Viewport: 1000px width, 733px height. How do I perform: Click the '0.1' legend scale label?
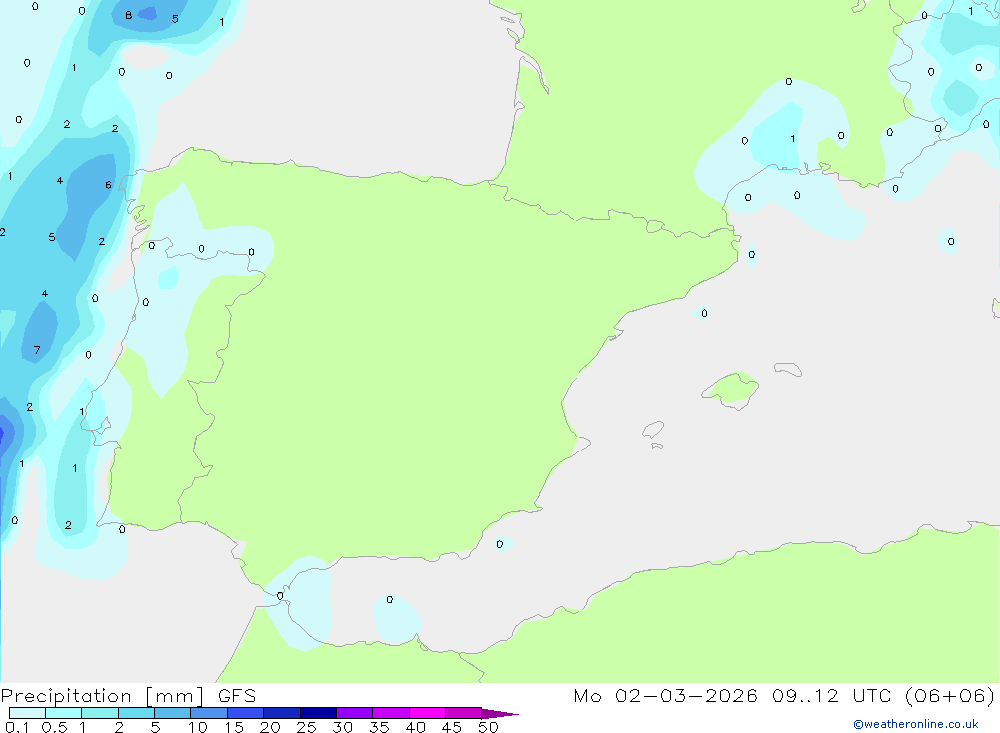[17, 727]
